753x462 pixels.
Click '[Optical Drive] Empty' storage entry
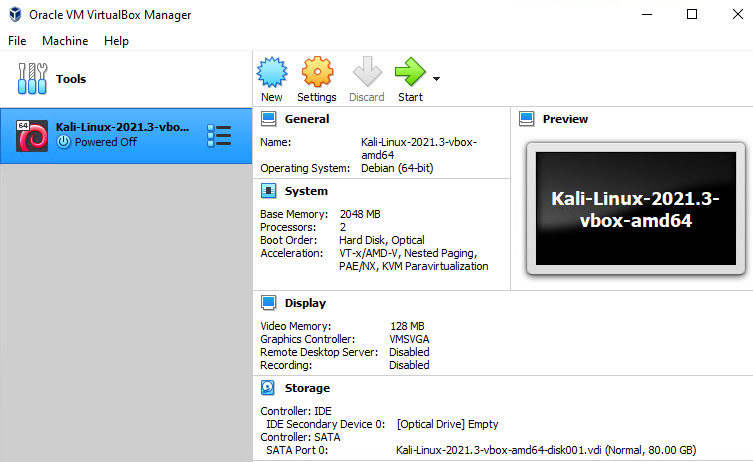click(x=448, y=424)
